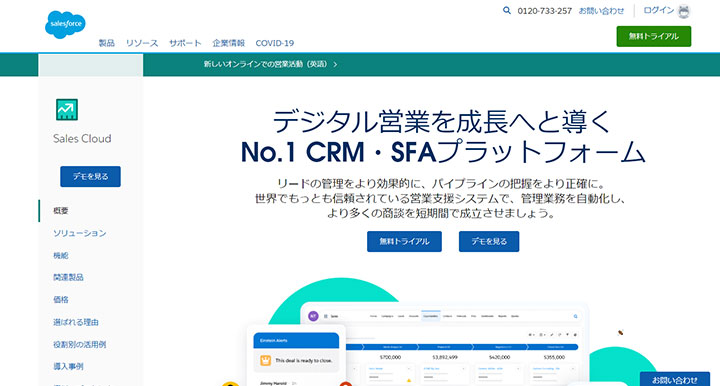This screenshot has height=386, width=720.
Task: Click phone number 0120-733-257
Action: 545,11
